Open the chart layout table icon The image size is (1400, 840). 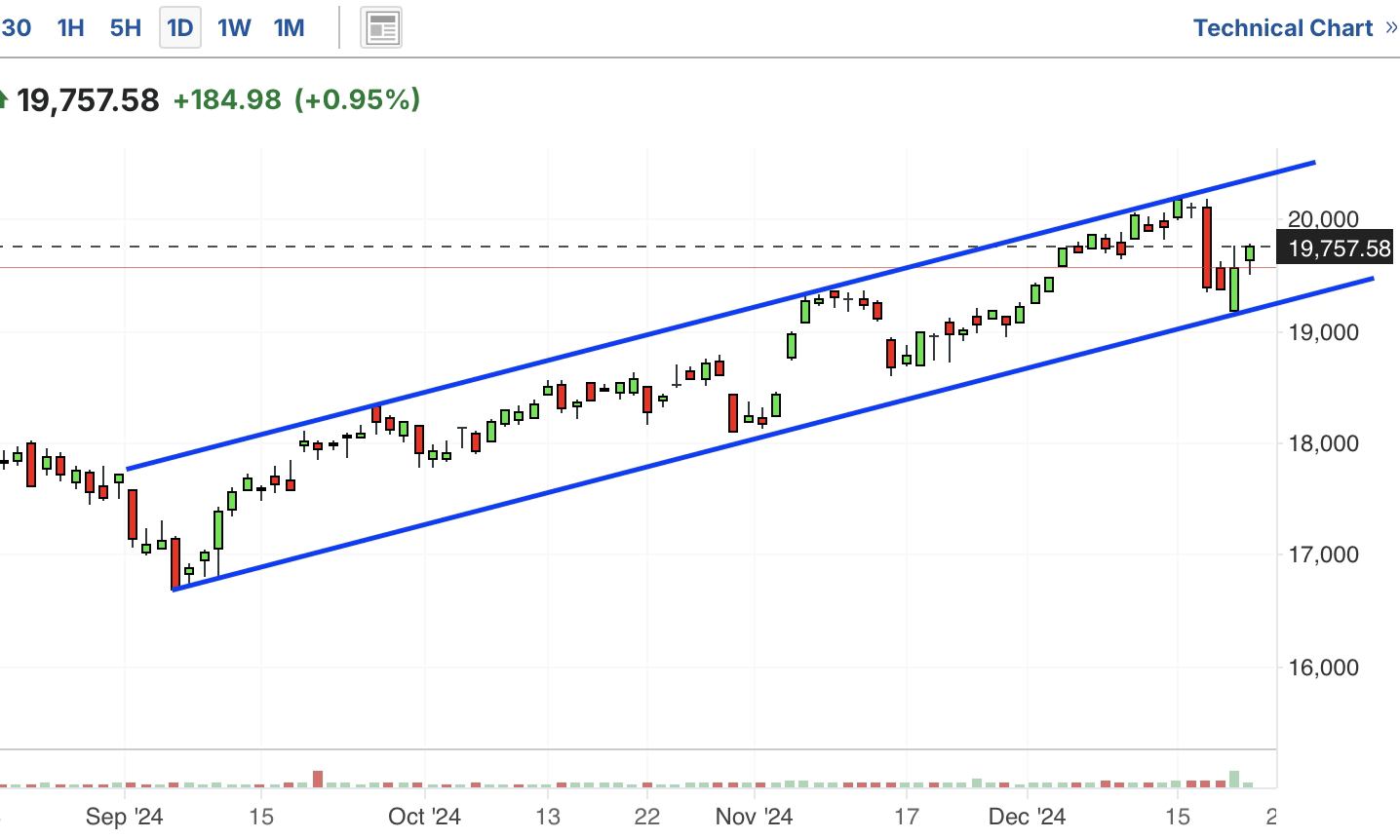point(381,28)
